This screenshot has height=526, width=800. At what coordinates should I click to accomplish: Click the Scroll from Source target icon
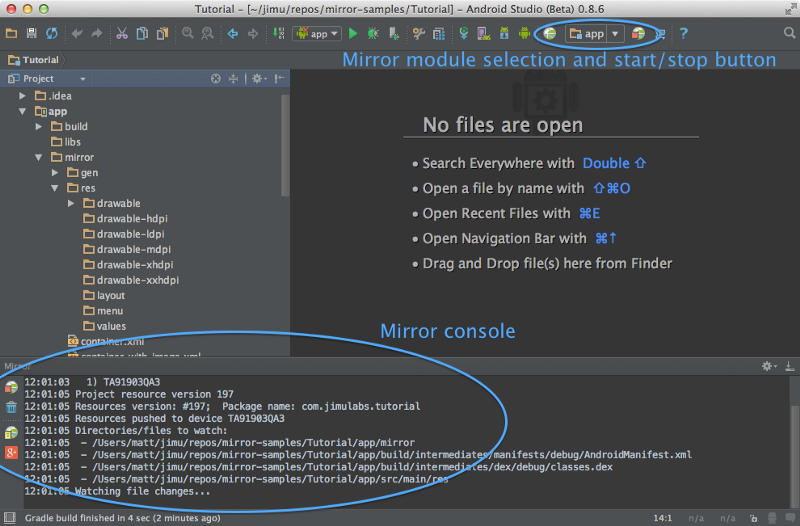216,79
